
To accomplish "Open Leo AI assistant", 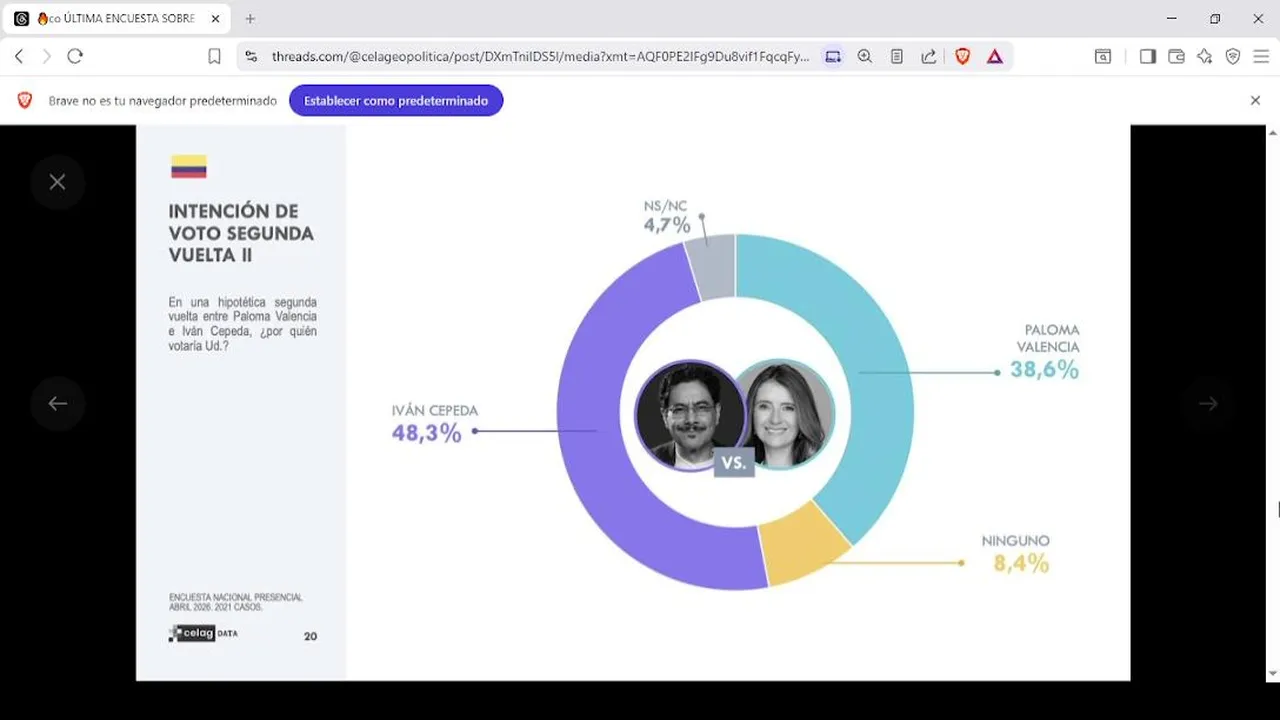I will pyautogui.click(x=1205, y=57).
